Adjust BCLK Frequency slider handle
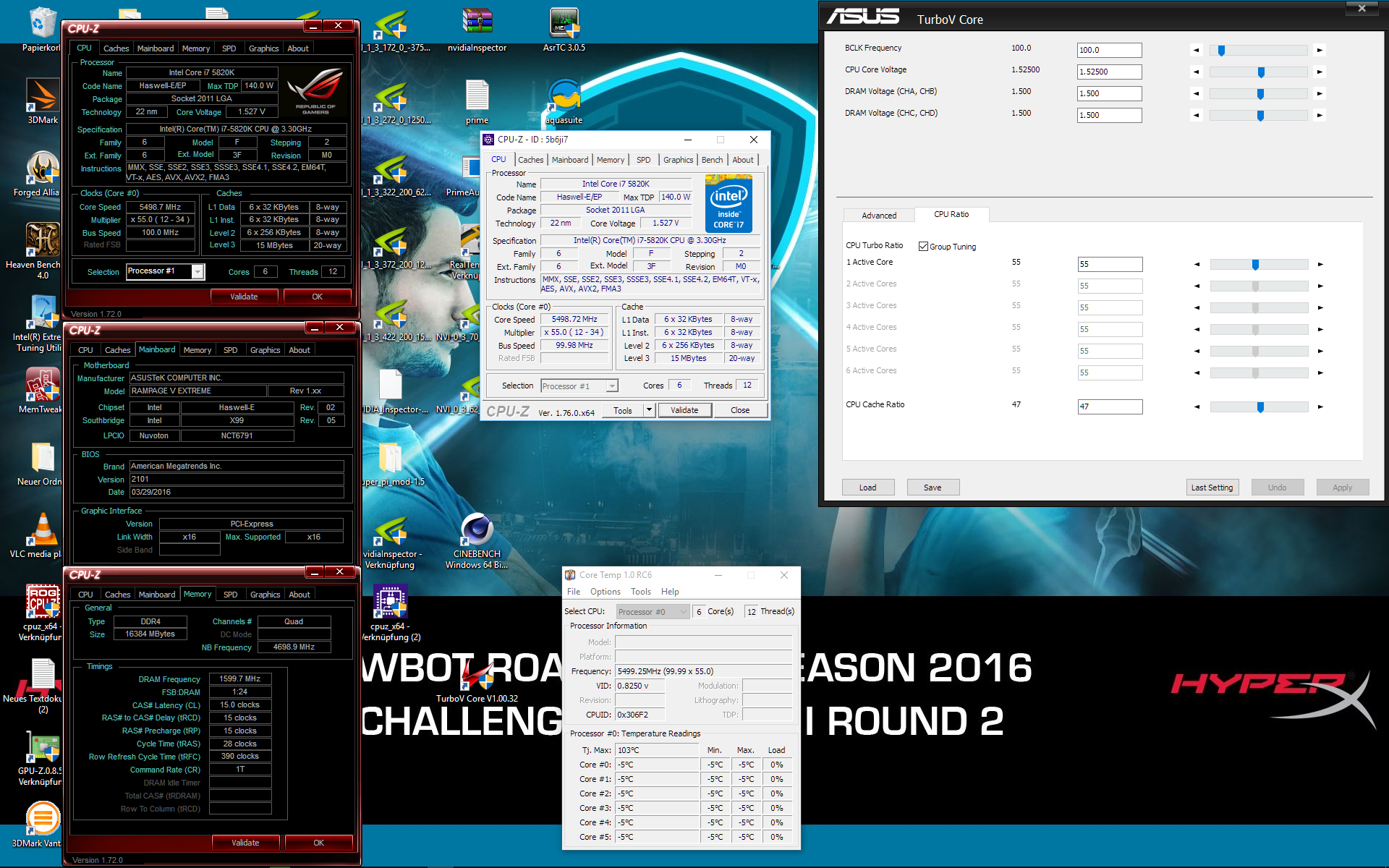1389x868 pixels. pyautogui.click(x=1221, y=50)
